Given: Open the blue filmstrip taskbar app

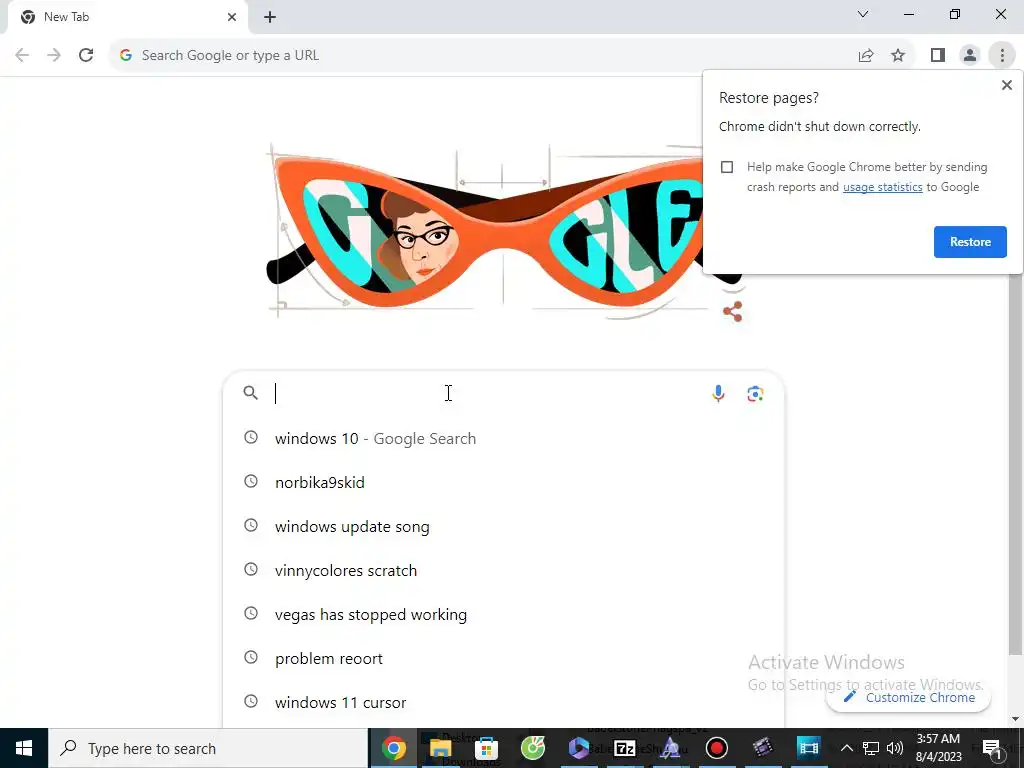Looking at the screenshot, I should pos(808,748).
